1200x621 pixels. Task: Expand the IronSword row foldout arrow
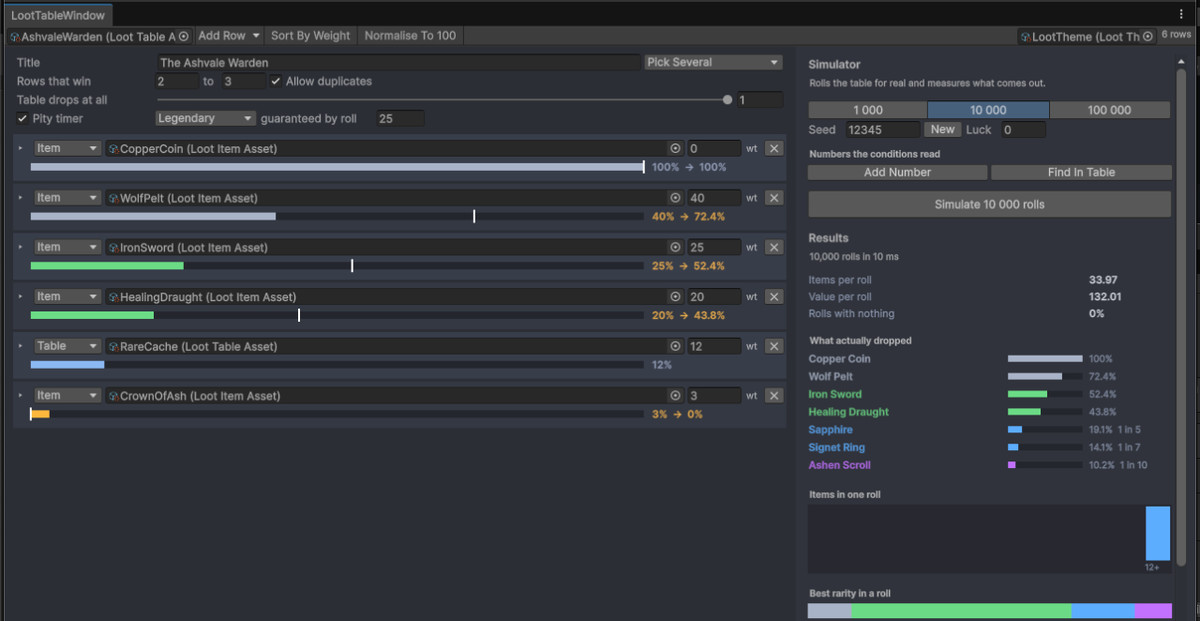pos(21,247)
